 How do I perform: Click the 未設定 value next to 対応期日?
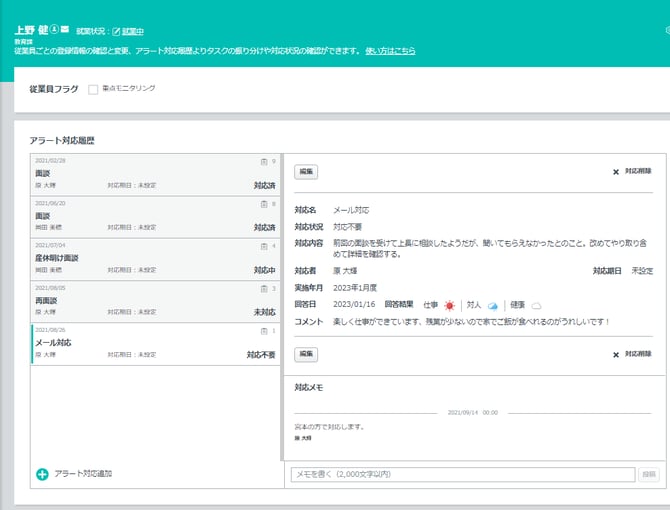(642, 271)
